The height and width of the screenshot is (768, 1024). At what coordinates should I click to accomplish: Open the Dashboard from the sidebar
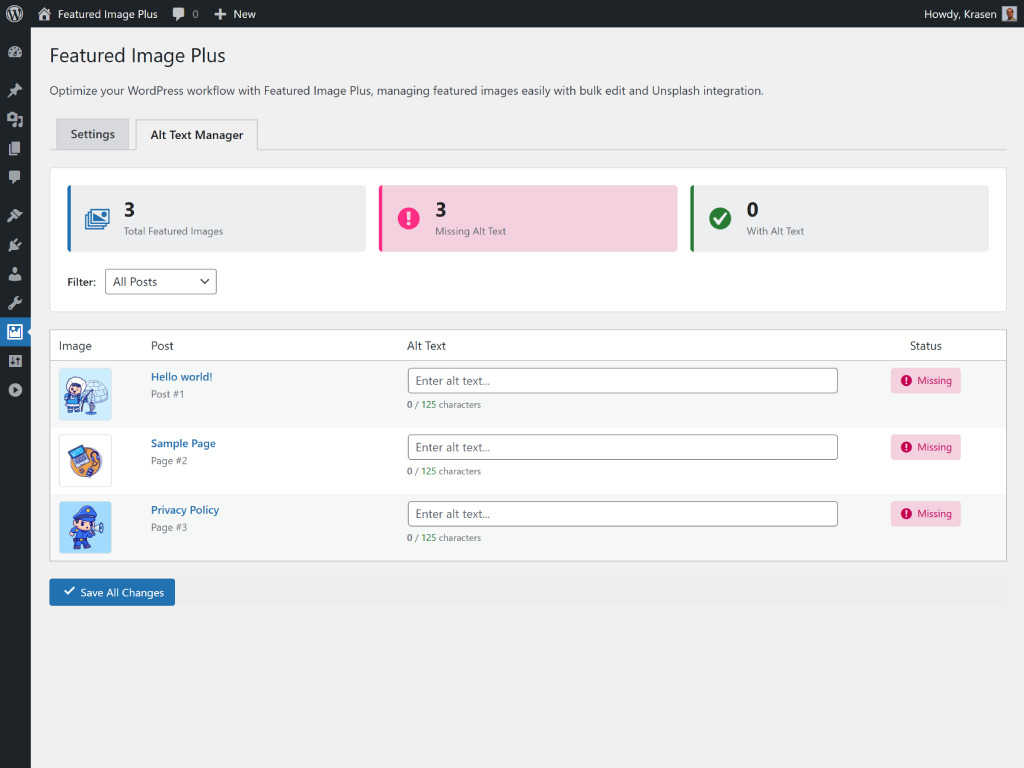coord(15,52)
